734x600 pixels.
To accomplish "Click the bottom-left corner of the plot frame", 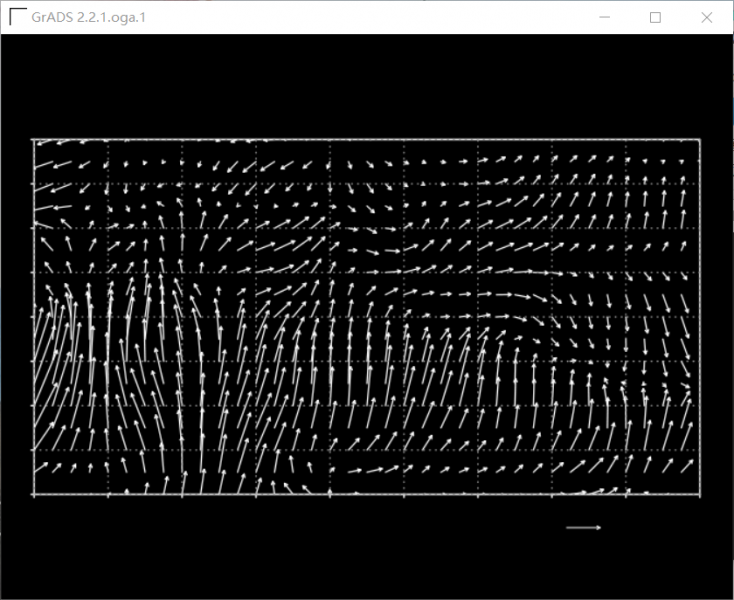I will tap(33, 494).
